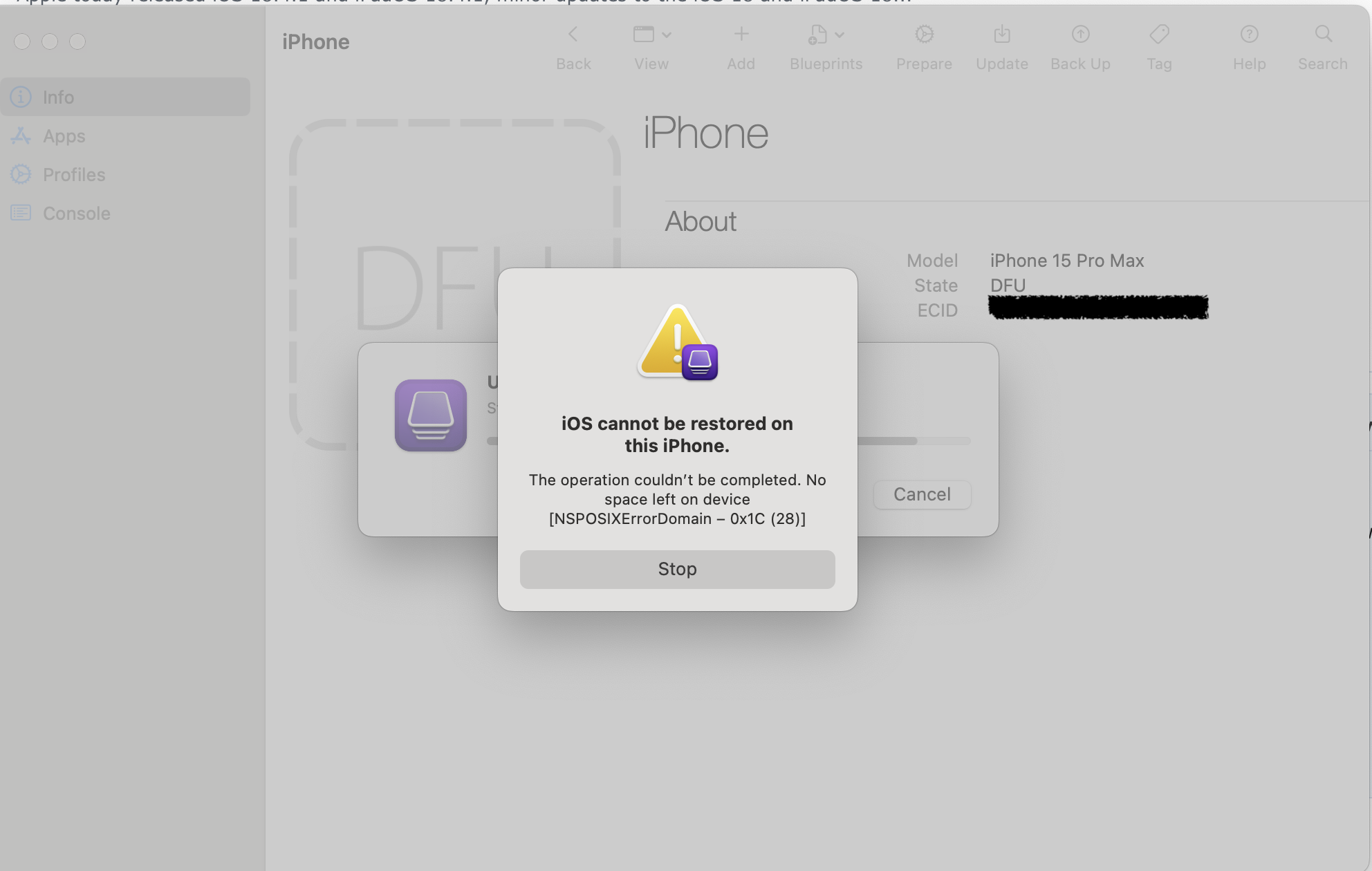Click the yellow minimize window button

(50, 41)
